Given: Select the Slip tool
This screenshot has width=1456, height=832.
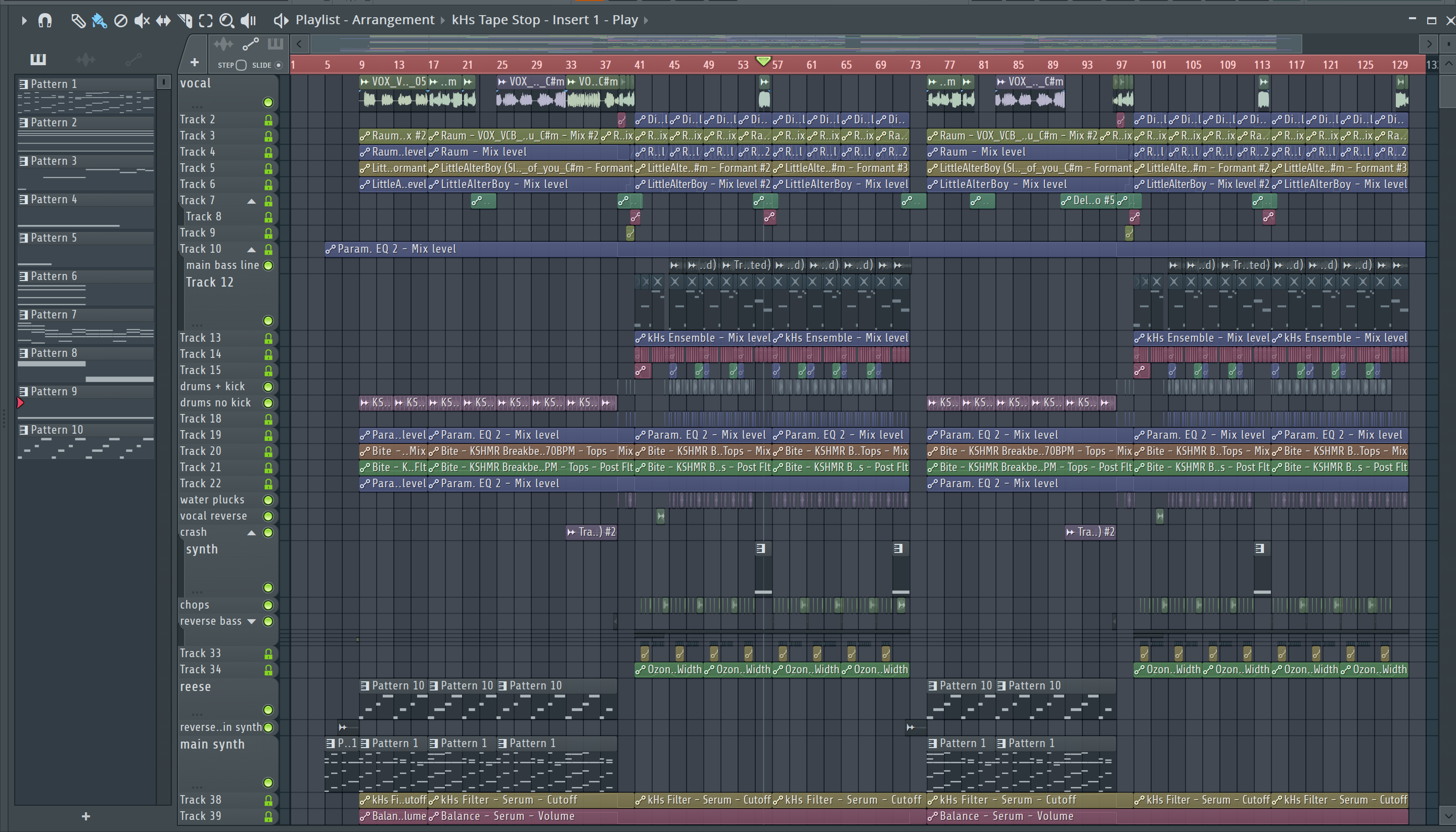Looking at the screenshot, I should [x=163, y=21].
